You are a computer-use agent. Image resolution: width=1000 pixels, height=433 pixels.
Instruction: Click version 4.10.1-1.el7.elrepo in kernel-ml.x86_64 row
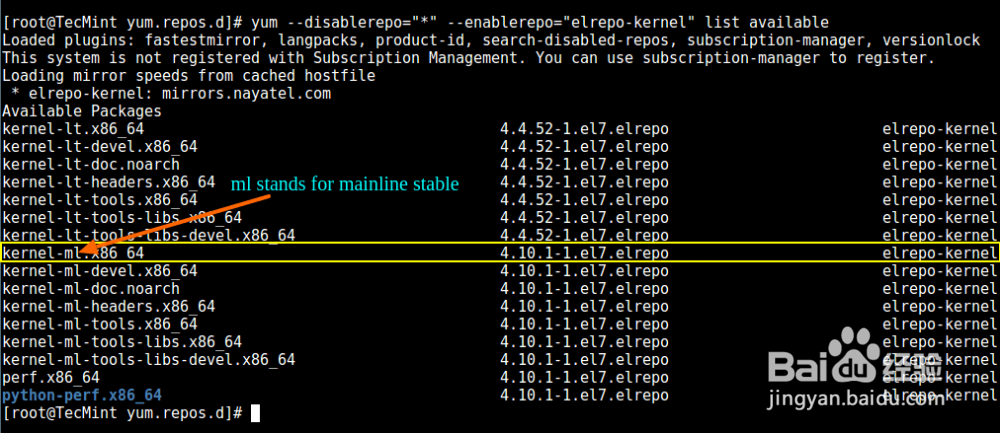click(584, 253)
